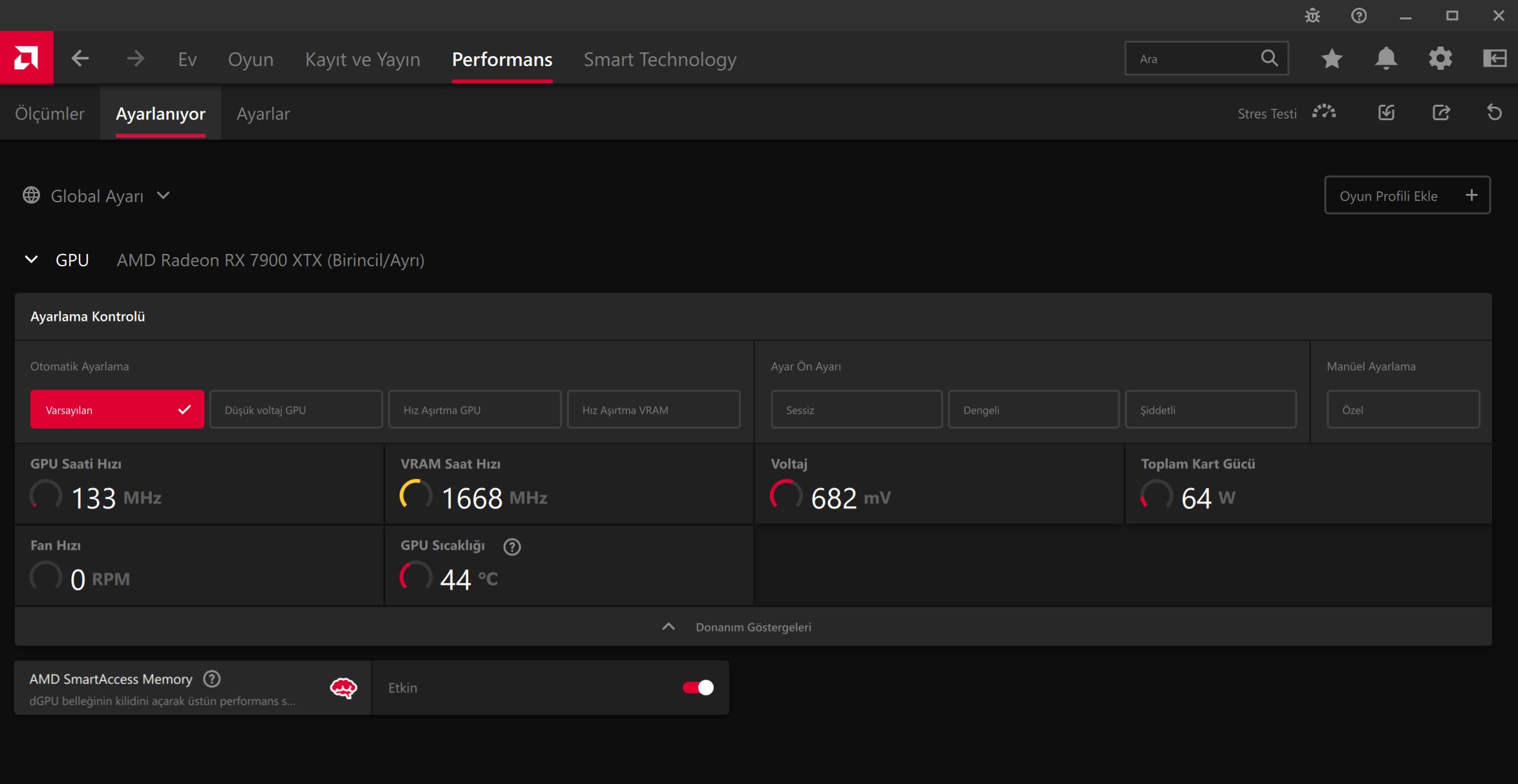Switch to Ayarlanıyor sub-tab
1518x784 pixels.
[x=160, y=113]
